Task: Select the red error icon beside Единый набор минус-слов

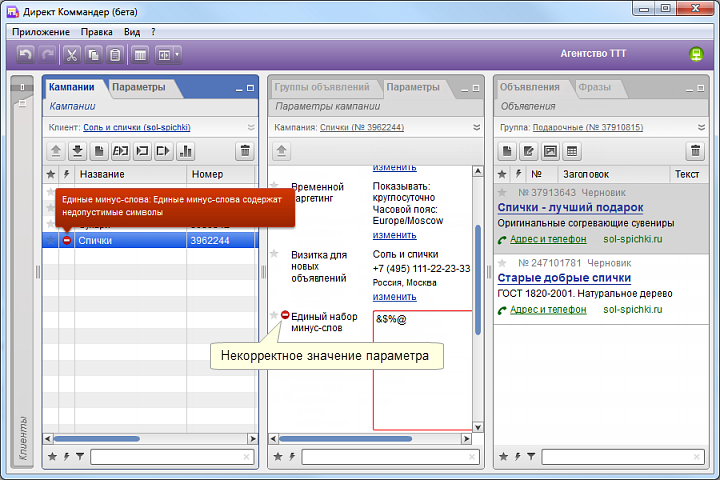Action: pos(285,315)
